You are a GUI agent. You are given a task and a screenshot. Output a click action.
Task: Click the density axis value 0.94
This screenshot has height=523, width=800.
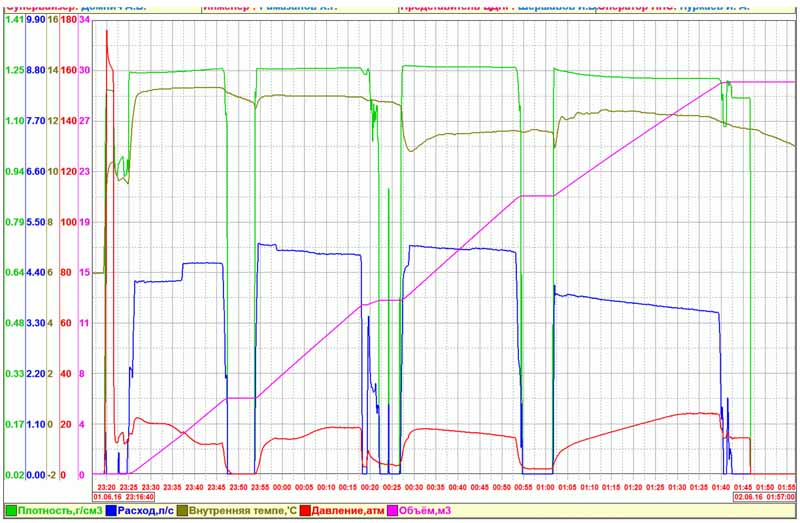pyautogui.click(x=14, y=171)
